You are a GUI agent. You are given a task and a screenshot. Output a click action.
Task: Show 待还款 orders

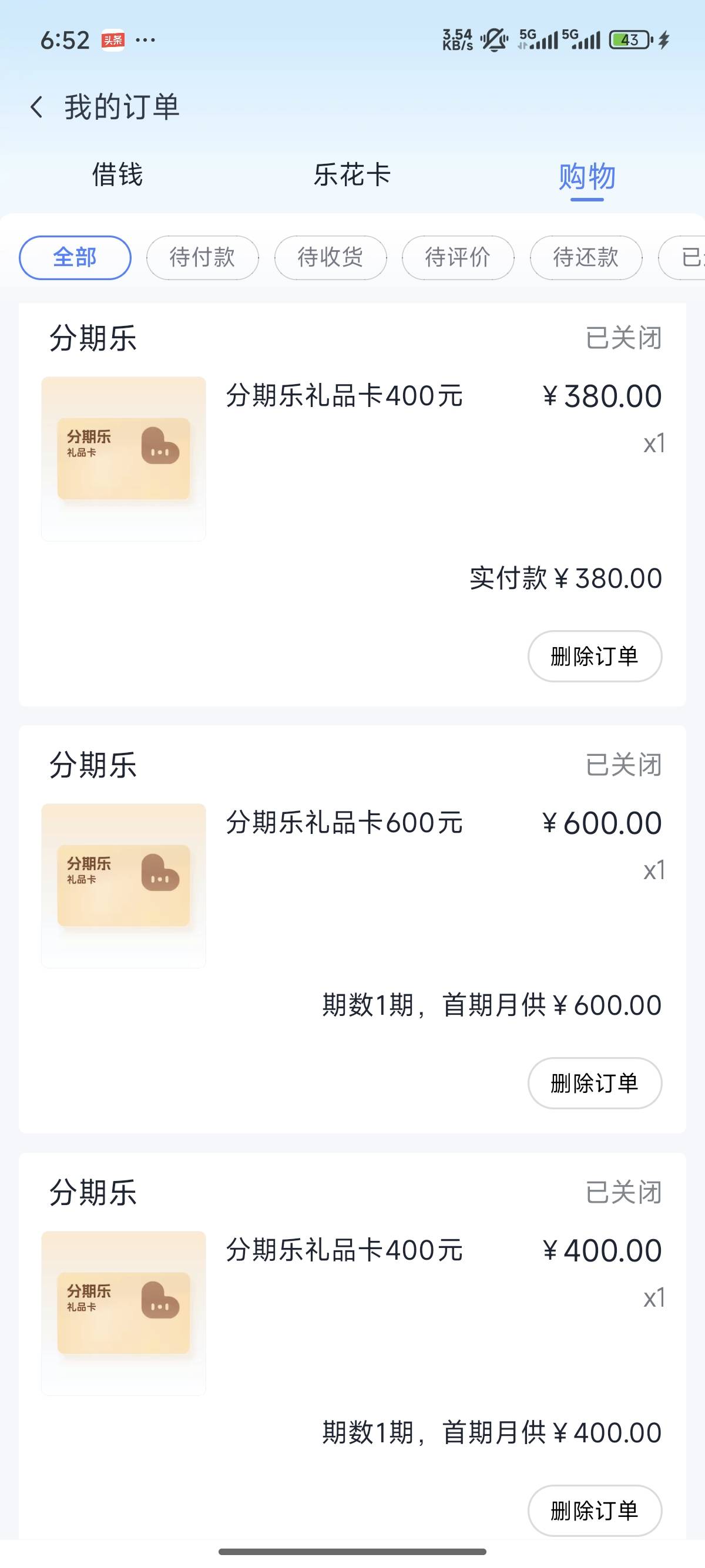click(x=586, y=257)
